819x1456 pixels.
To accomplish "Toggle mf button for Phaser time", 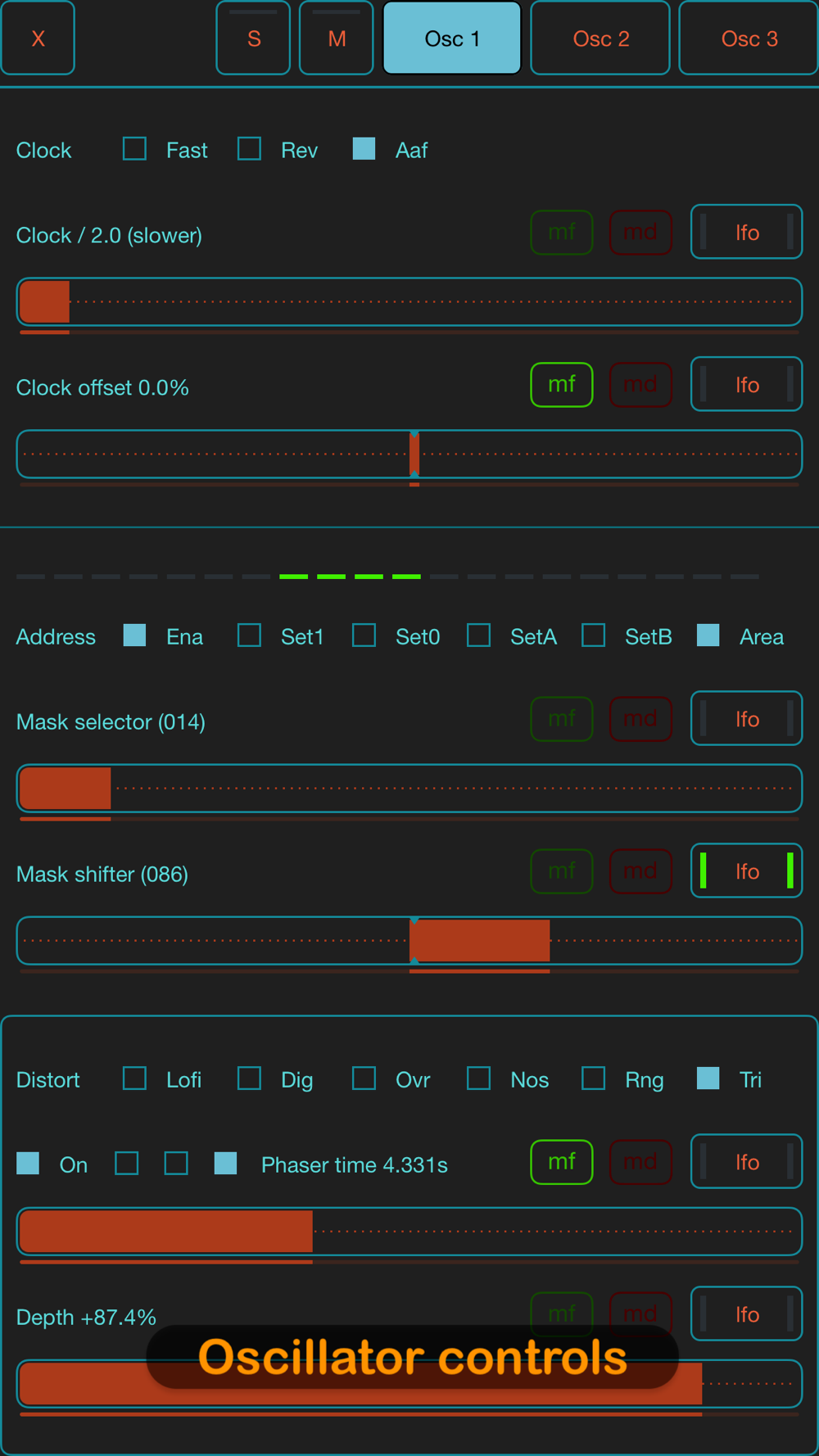I will (x=562, y=1162).
